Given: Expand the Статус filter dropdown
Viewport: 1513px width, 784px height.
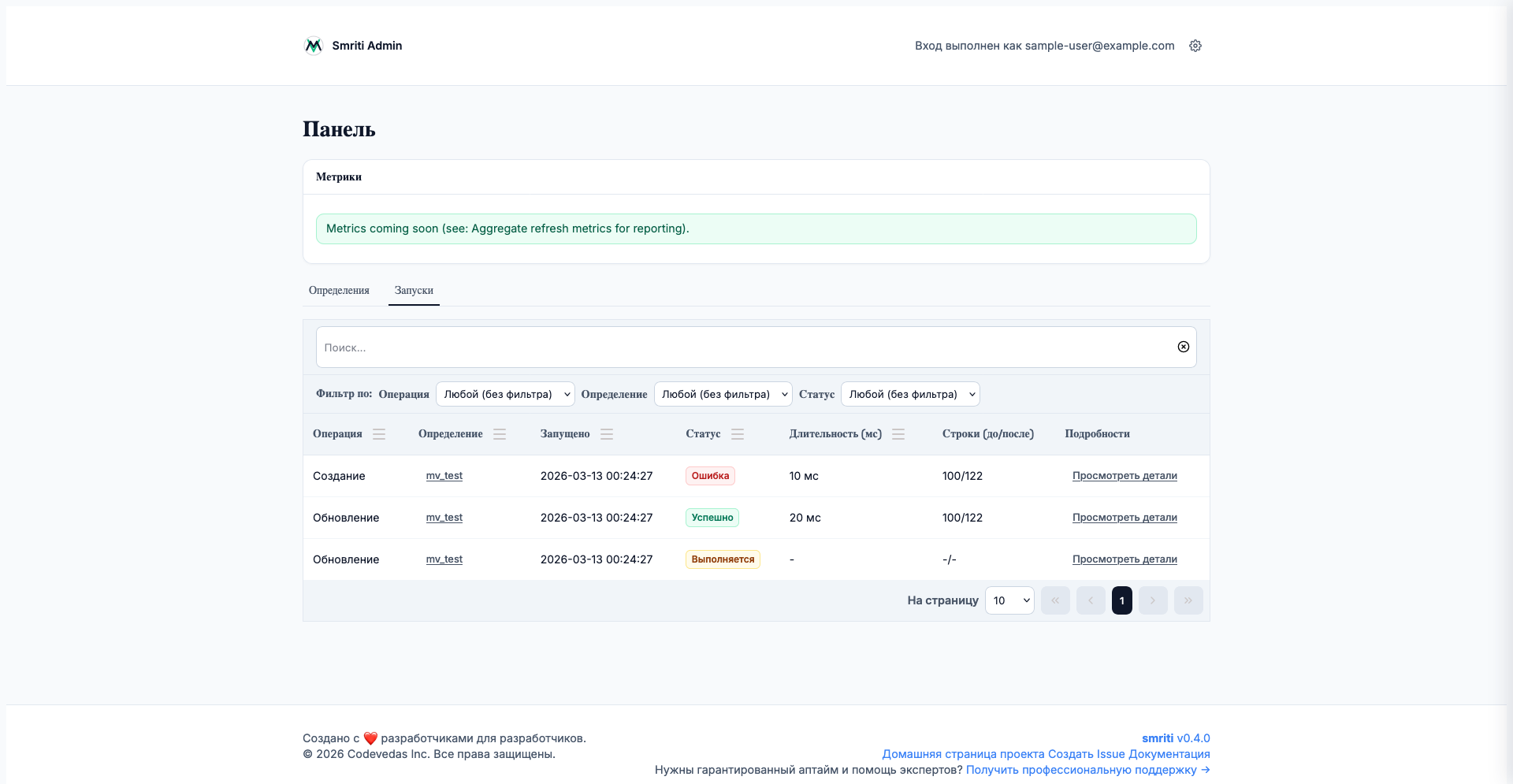Looking at the screenshot, I should (910, 394).
